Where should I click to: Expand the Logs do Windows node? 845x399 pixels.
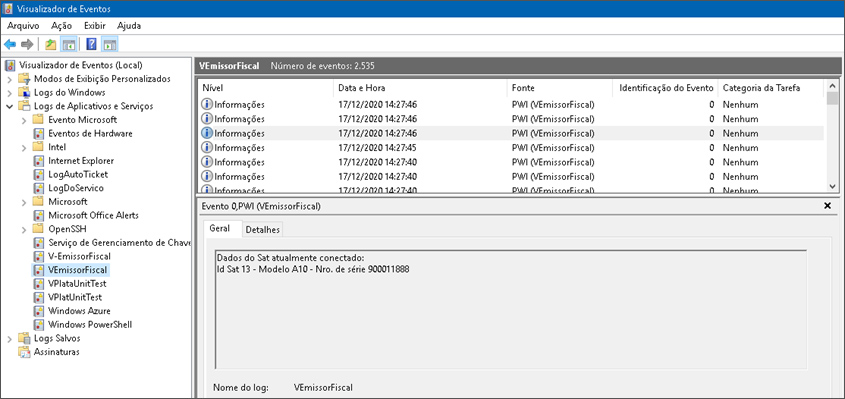10,93
